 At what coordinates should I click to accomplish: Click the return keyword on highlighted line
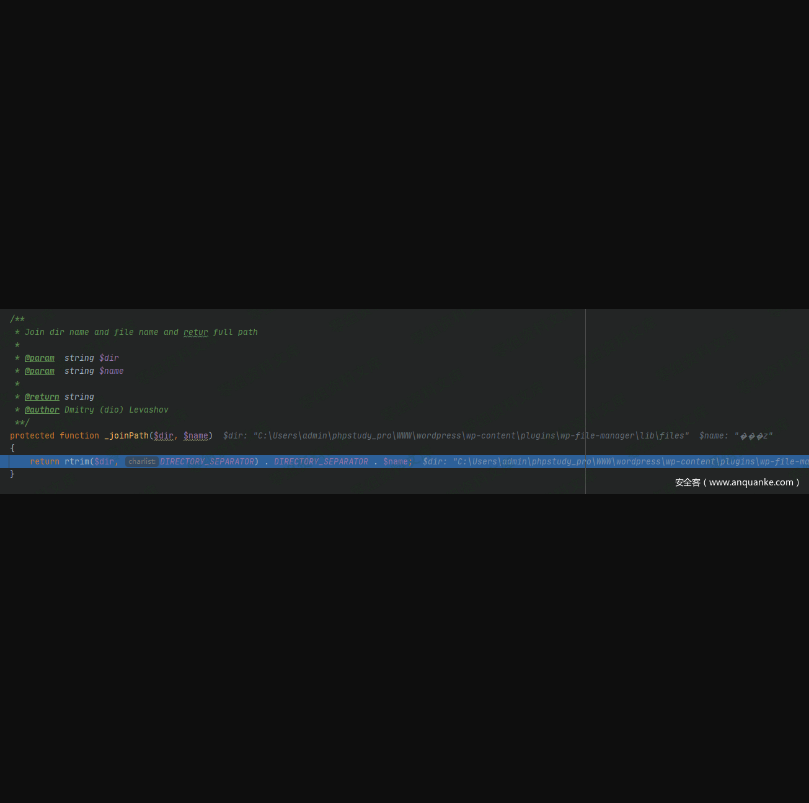coord(44,462)
